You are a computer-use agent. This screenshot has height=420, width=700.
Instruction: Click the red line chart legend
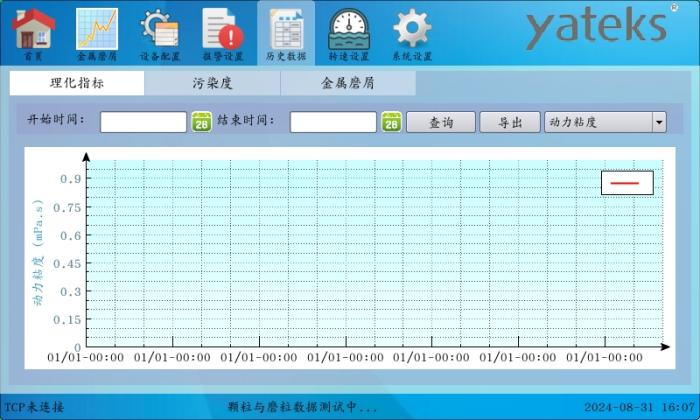coord(626,183)
